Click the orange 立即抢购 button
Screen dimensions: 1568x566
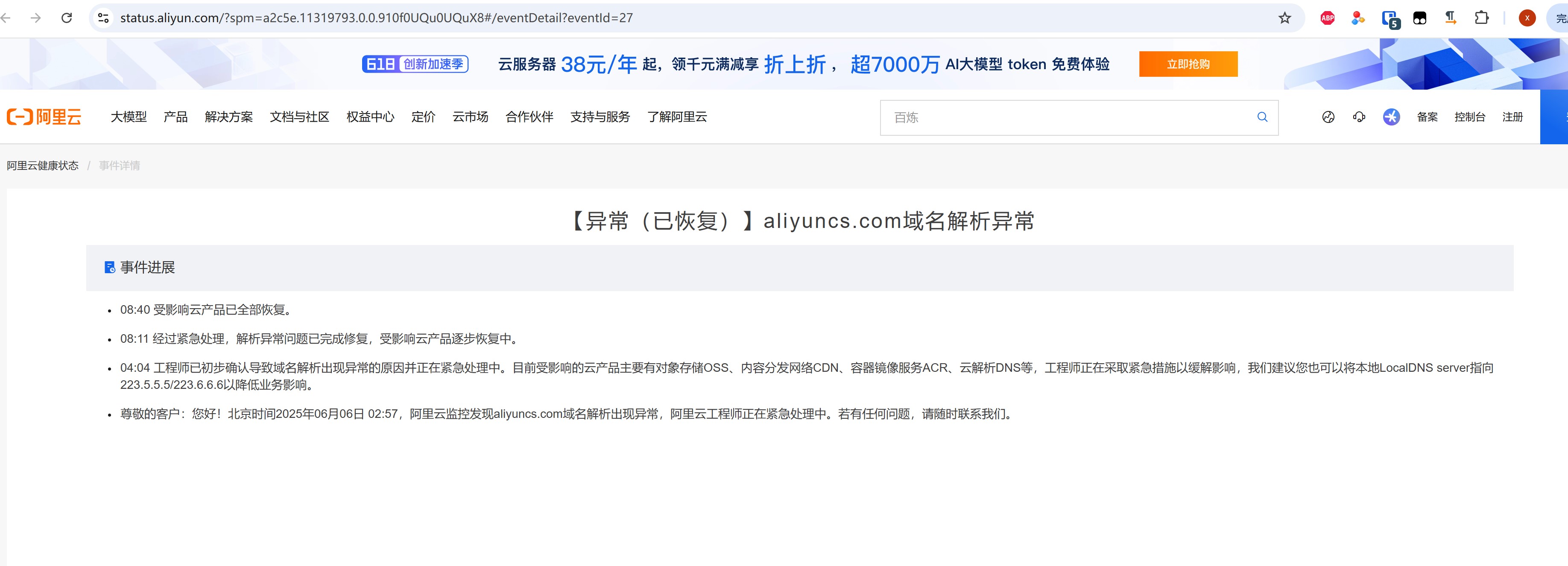point(1188,64)
